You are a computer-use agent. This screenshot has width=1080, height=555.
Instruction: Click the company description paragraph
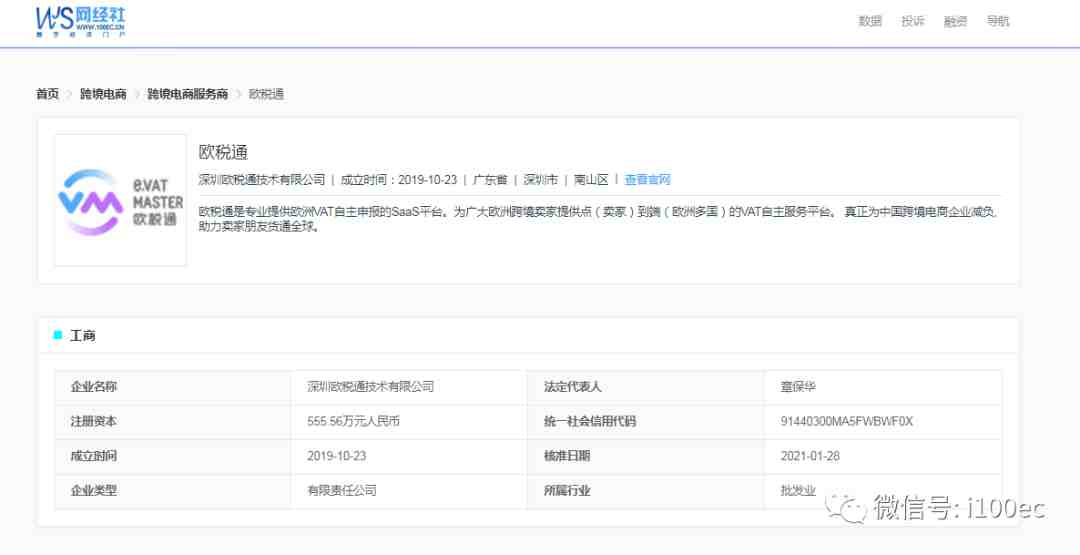pos(598,219)
